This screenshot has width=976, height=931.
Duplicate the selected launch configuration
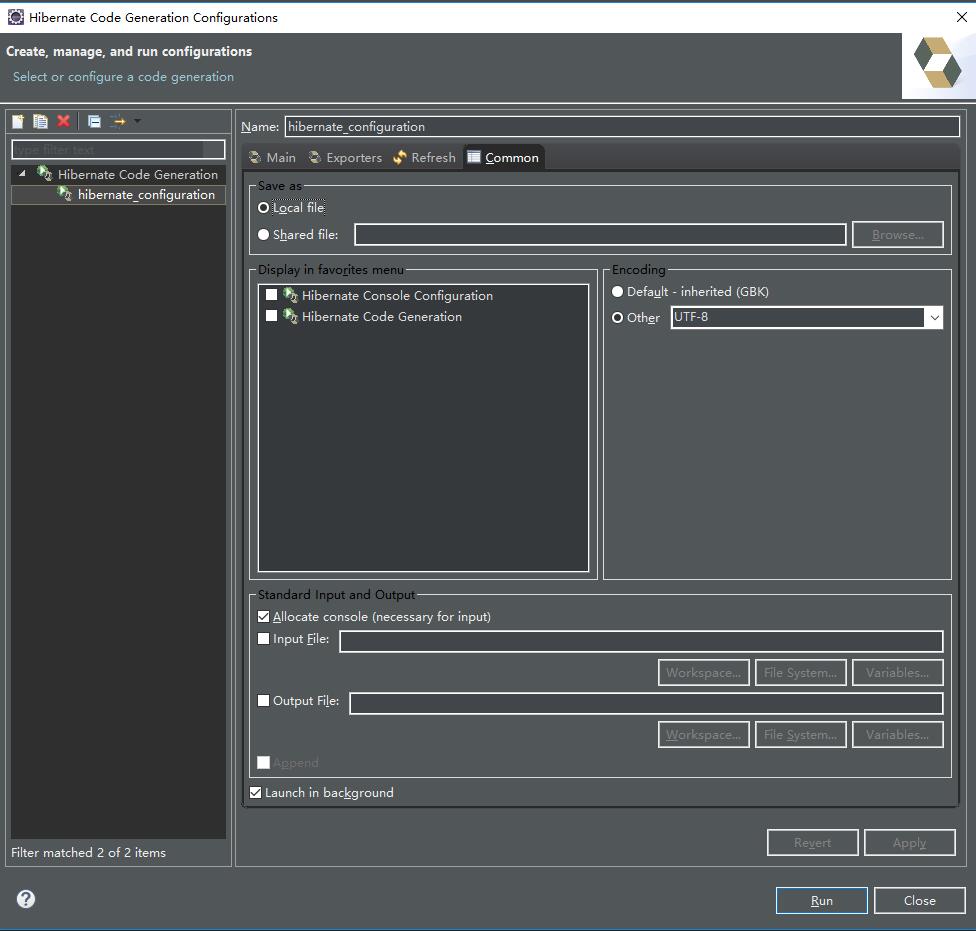click(x=40, y=120)
